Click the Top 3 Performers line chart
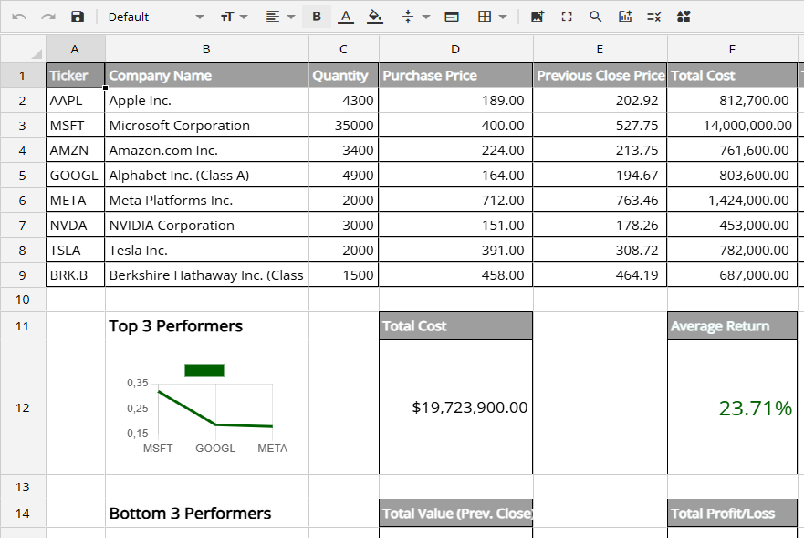805x538 pixels. pyautogui.click(x=206, y=410)
